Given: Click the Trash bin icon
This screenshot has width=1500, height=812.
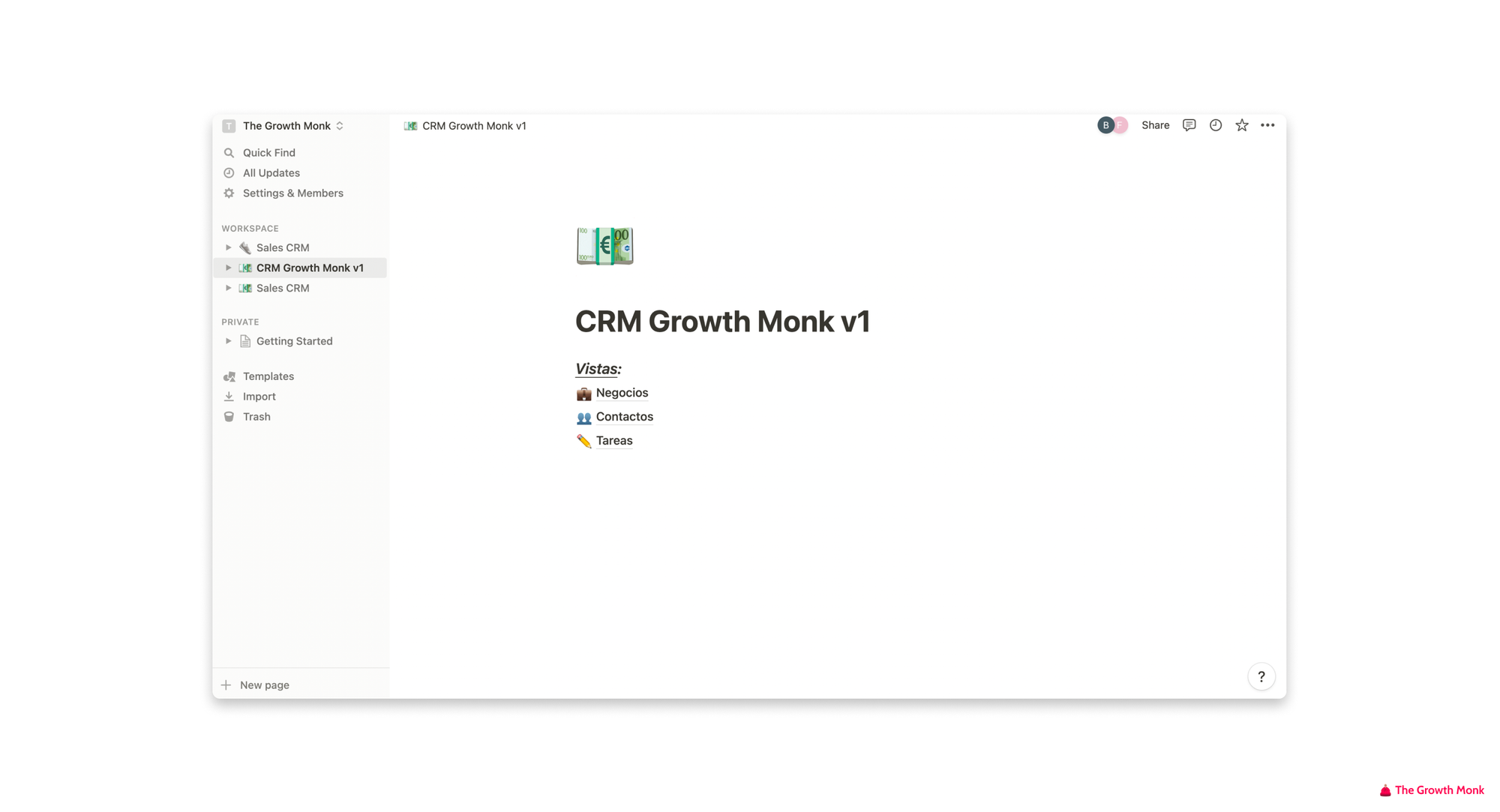Looking at the screenshot, I should 229,417.
